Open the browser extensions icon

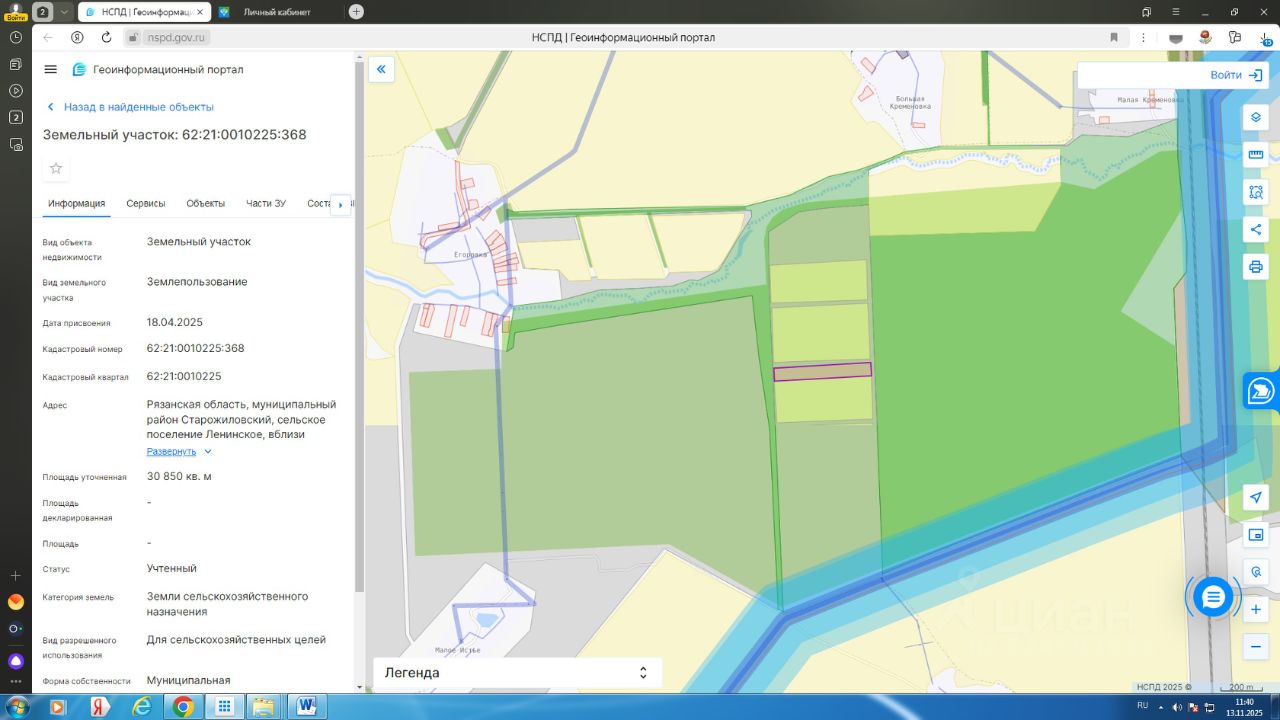pos(1235,37)
